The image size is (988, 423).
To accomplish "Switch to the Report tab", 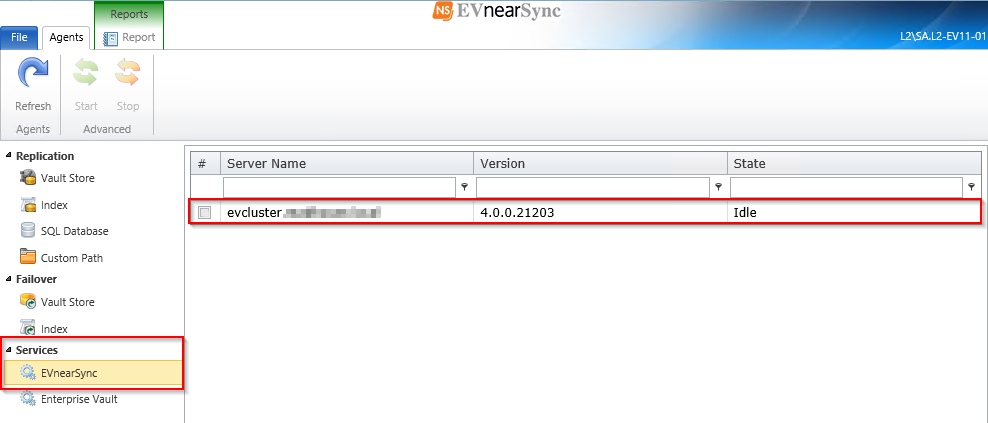I will click(129, 38).
